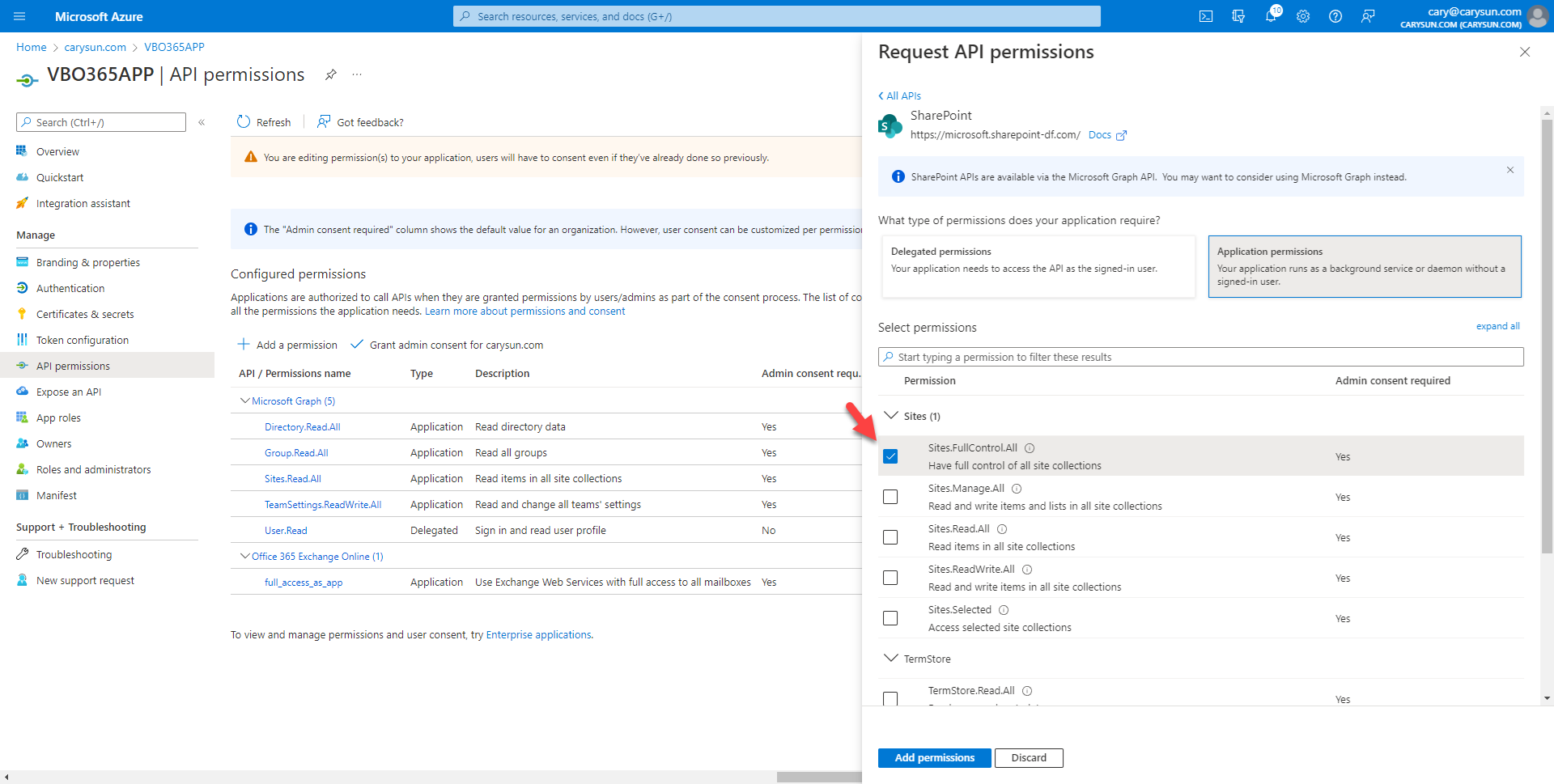Open the Azure portal hamburger menu
The width and height of the screenshot is (1554, 784).
[20, 16]
